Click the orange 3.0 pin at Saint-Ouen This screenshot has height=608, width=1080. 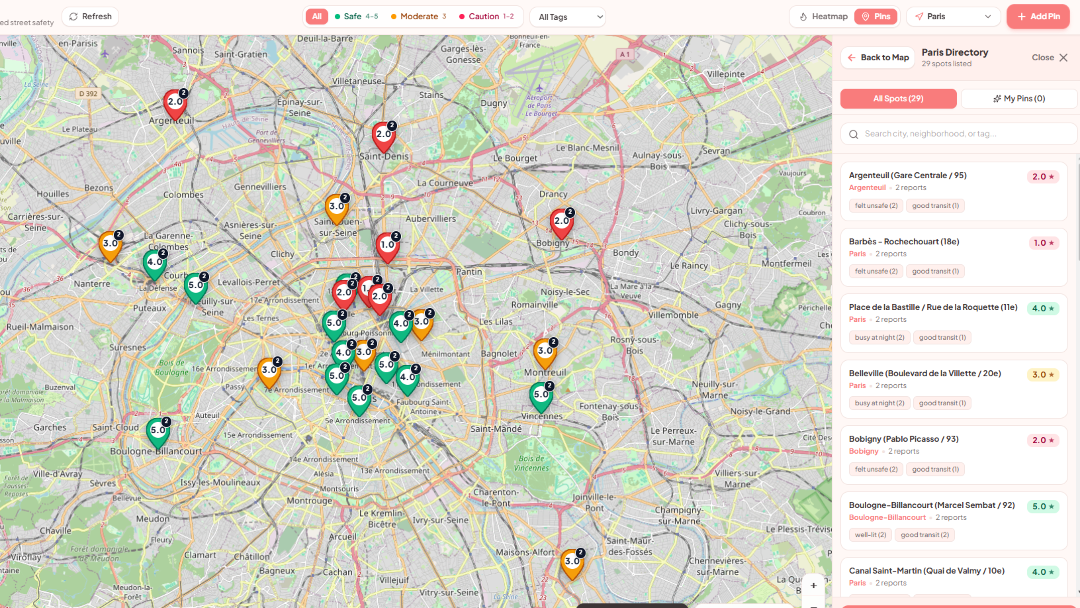(337, 209)
